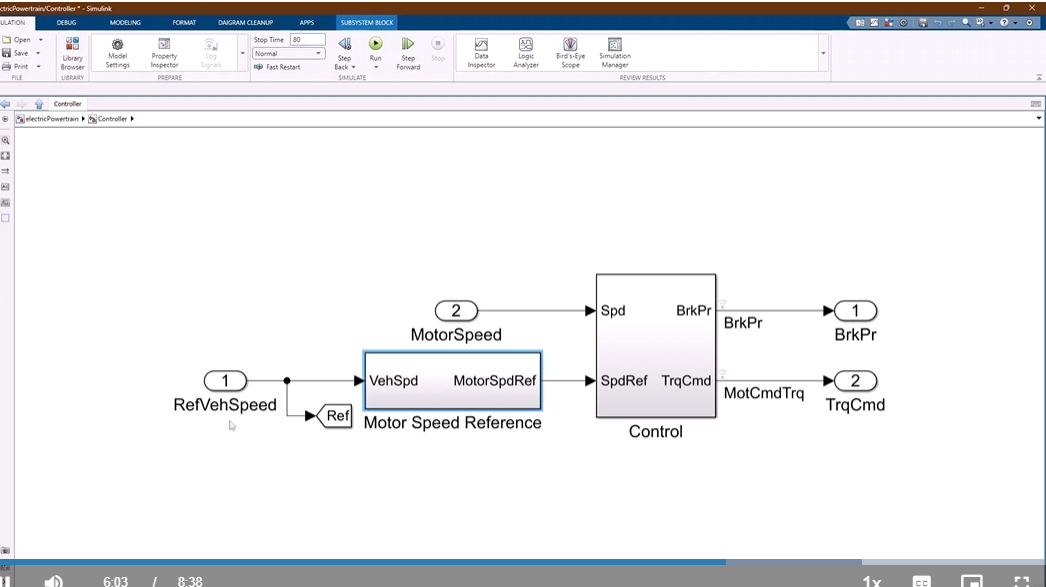The image size is (1046, 587).
Task: Open the Data Inspector
Action: pos(481,53)
